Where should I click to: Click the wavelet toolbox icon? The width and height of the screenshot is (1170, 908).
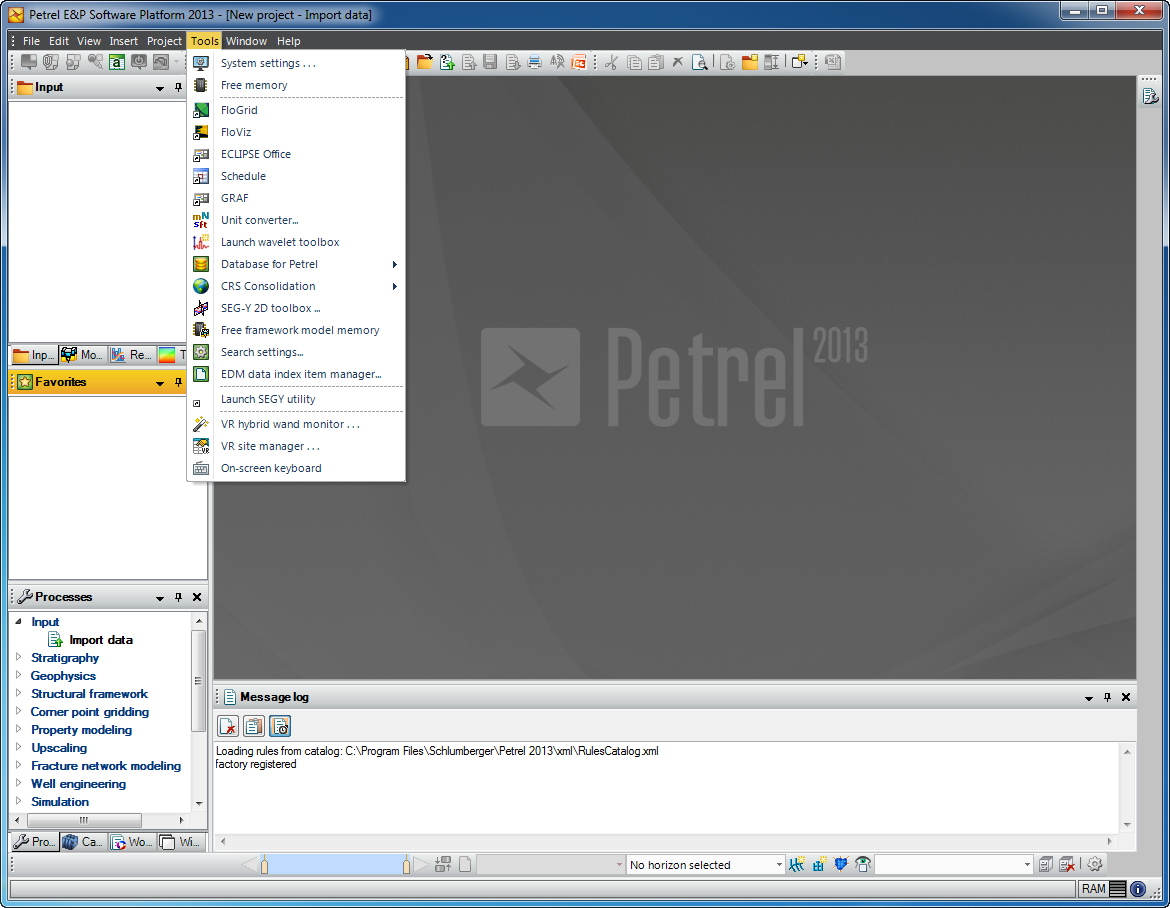pos(201,242)
